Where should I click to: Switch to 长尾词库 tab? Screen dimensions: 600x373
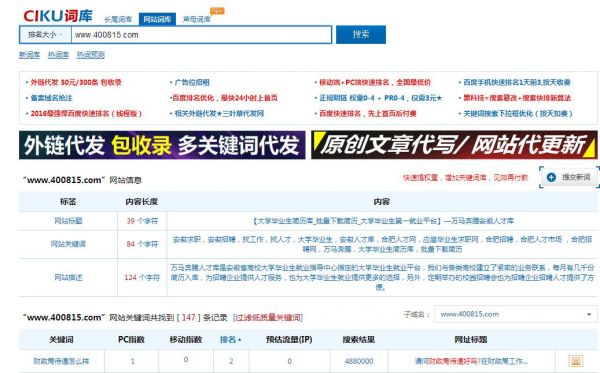118,19
